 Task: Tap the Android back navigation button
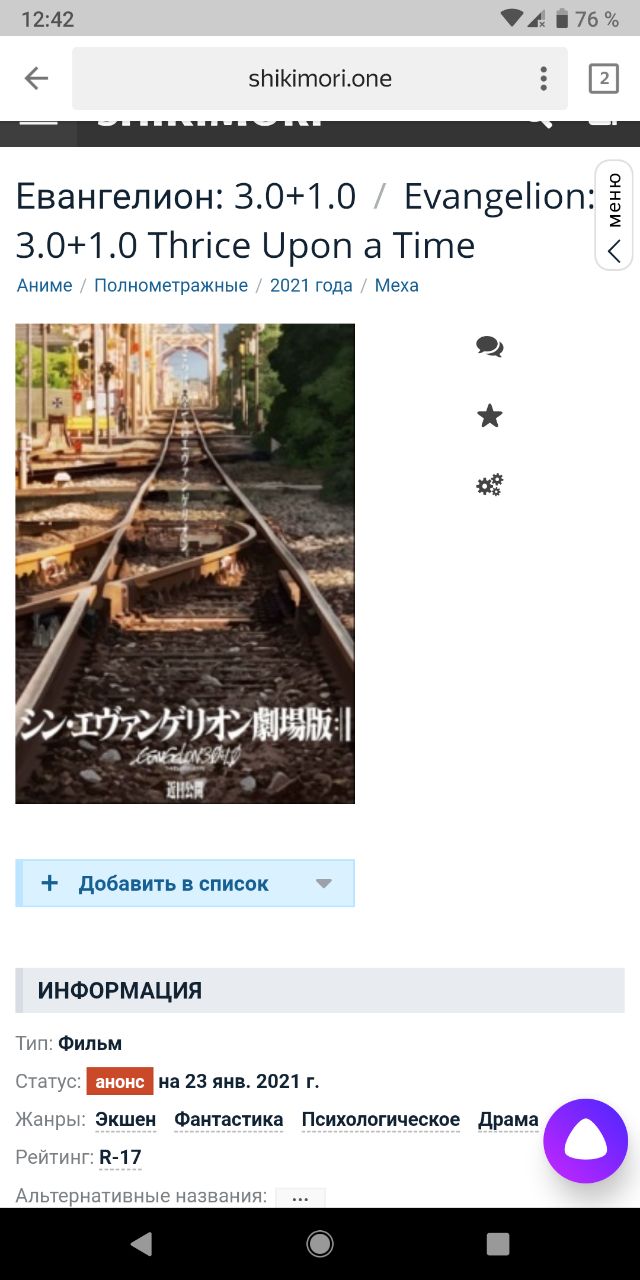pos(141,1243)
